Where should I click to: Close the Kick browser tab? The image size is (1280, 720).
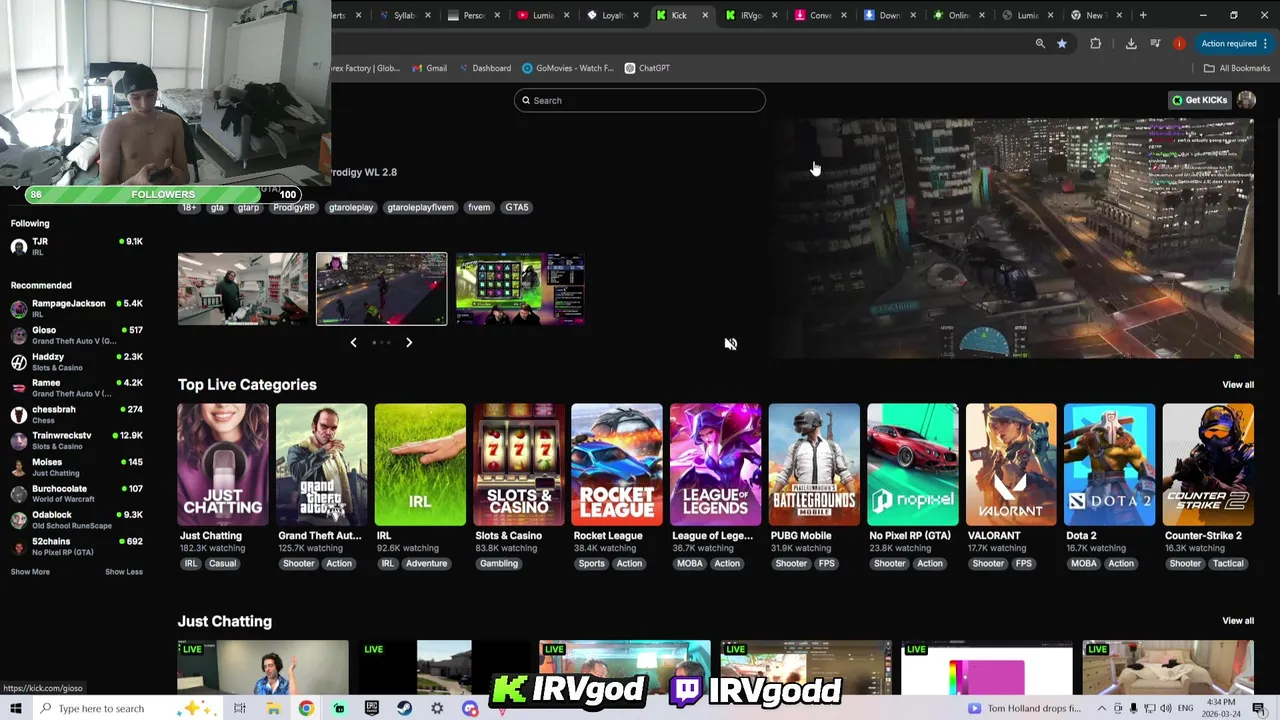point(705,15)
